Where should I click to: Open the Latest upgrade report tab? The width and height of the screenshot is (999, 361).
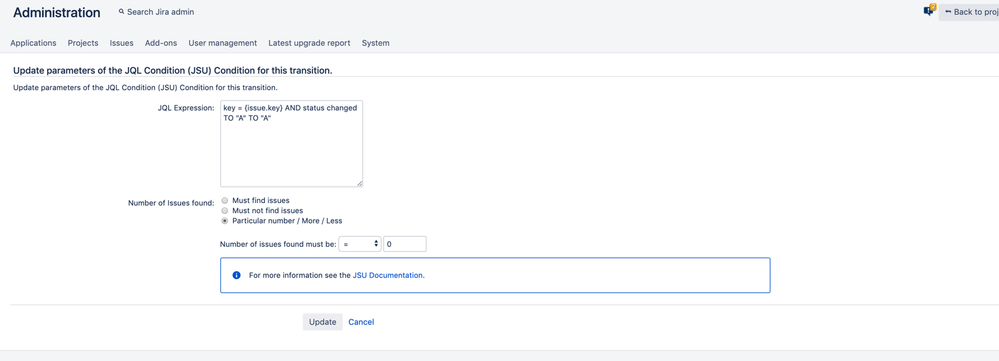click(x=309, y=43)
